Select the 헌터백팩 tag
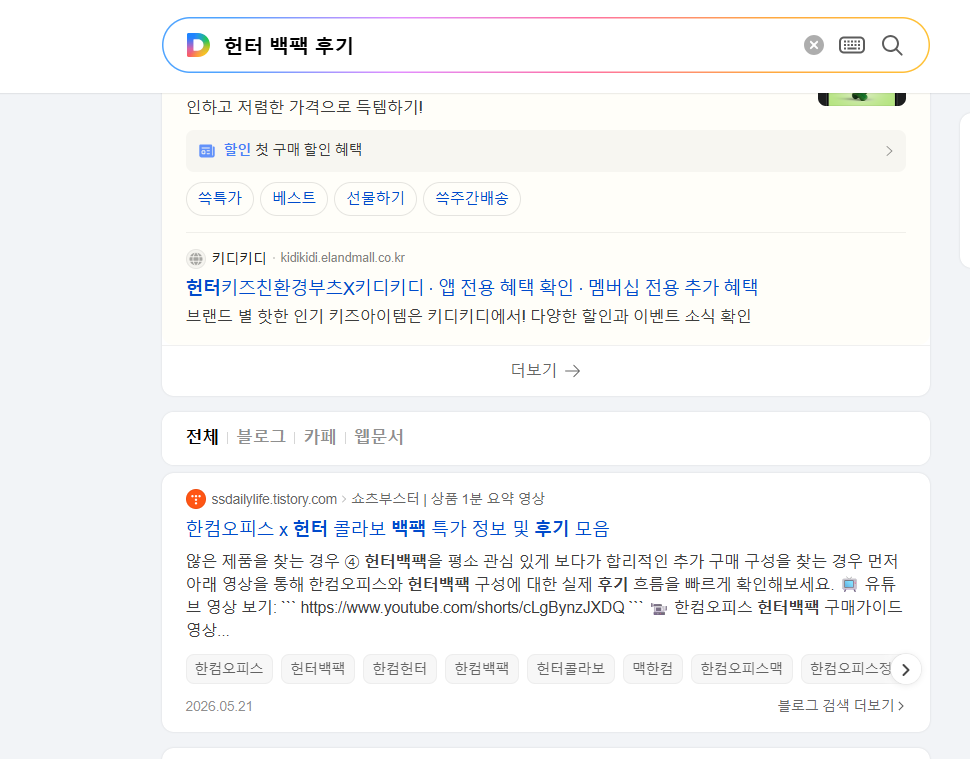 [x=317, y=669]
